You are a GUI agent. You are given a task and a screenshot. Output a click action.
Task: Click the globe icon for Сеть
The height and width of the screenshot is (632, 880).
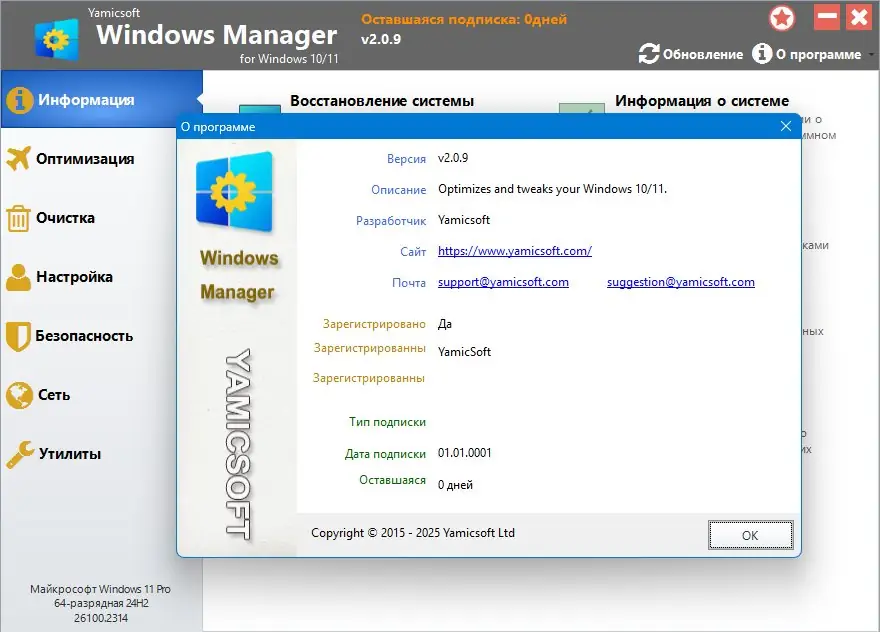point(20,395)
